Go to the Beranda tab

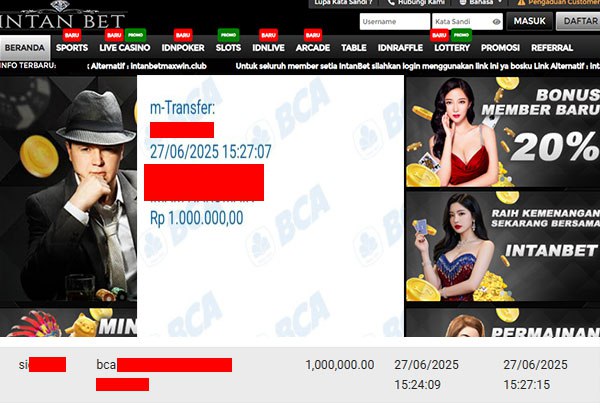pos(25,48)
